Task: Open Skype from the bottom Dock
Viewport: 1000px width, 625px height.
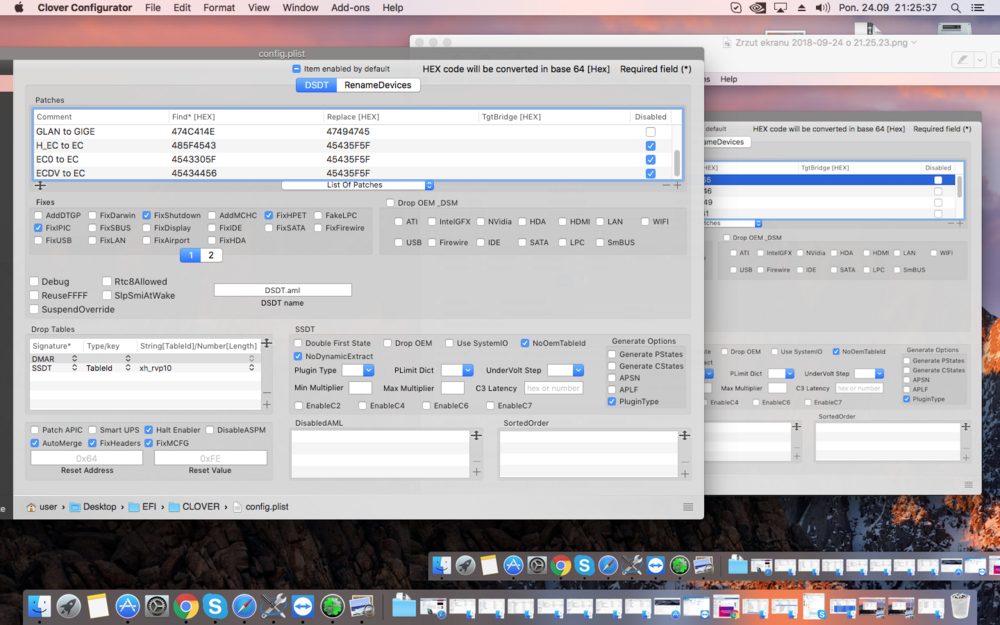Action: tap(214, 606)
